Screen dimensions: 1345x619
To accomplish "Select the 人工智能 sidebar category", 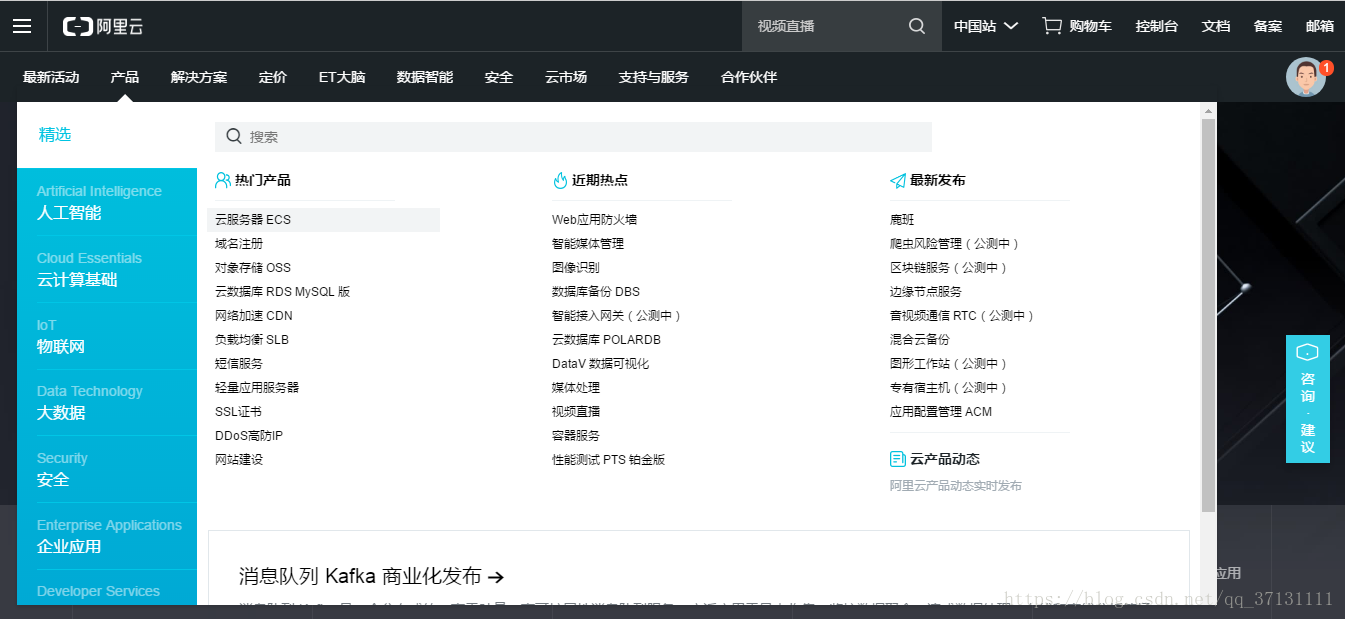I will pos(107,202).
